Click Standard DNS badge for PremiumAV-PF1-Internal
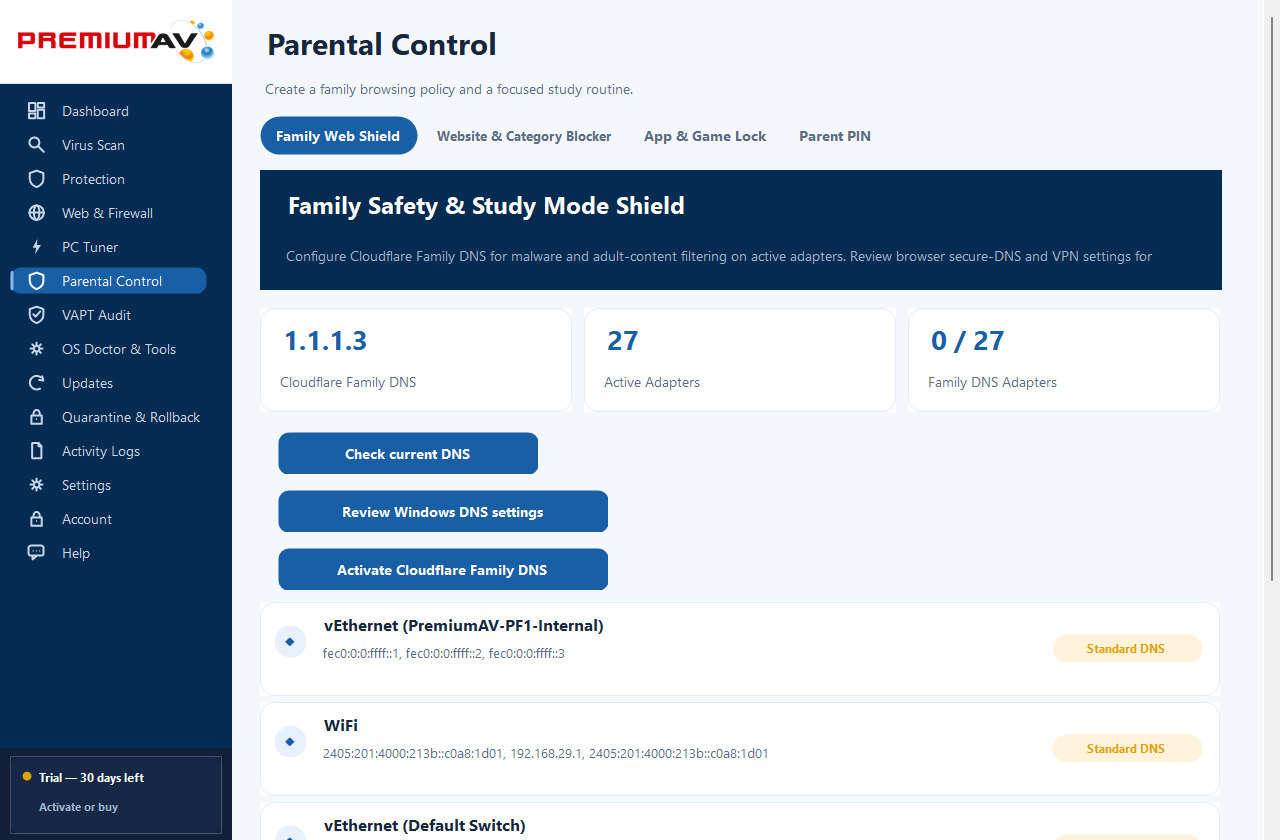Screen dimensions: 1280x840 click(1127, 648)
